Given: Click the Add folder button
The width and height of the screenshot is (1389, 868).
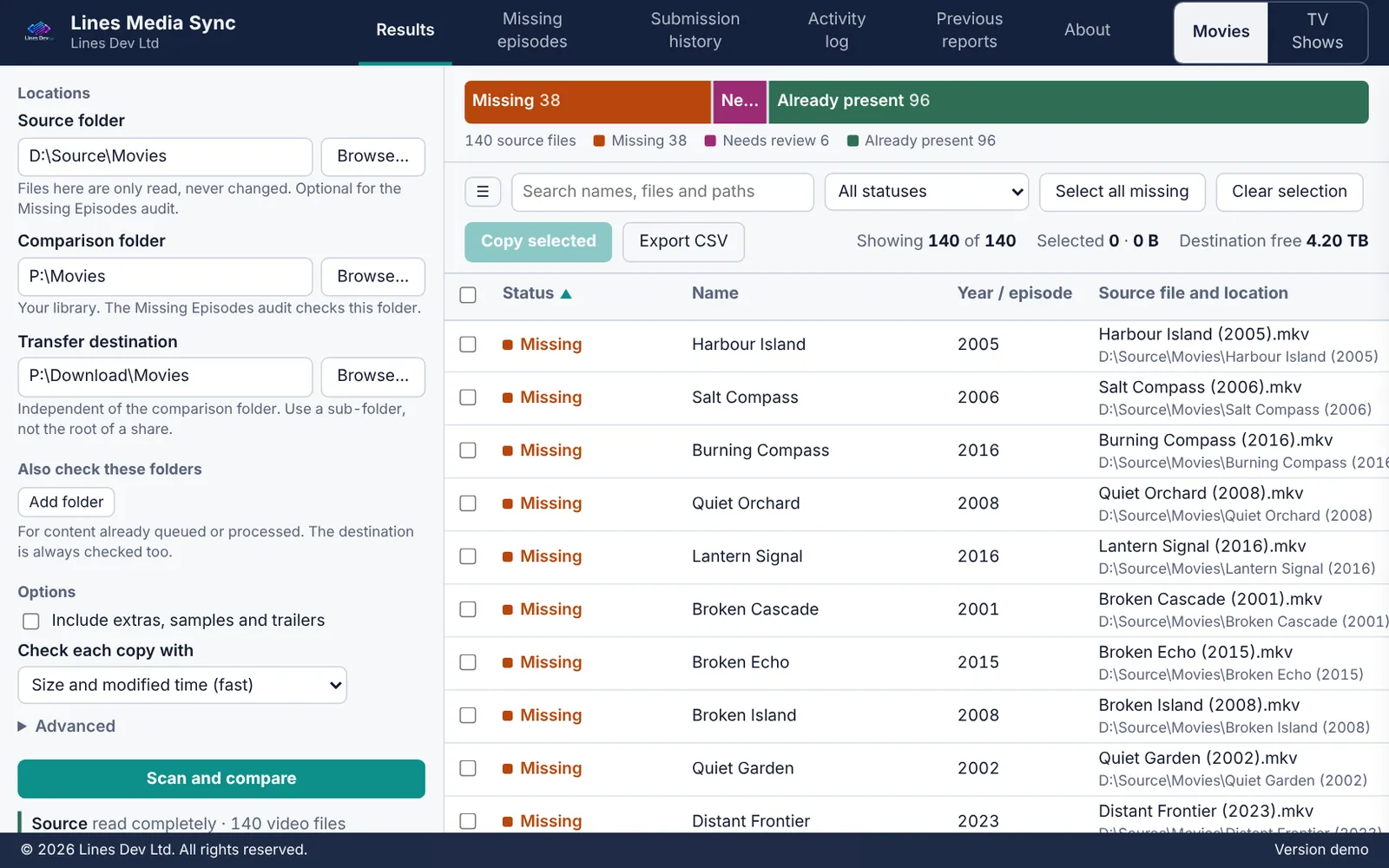Looking at the screenshot, I should [66, 503].
